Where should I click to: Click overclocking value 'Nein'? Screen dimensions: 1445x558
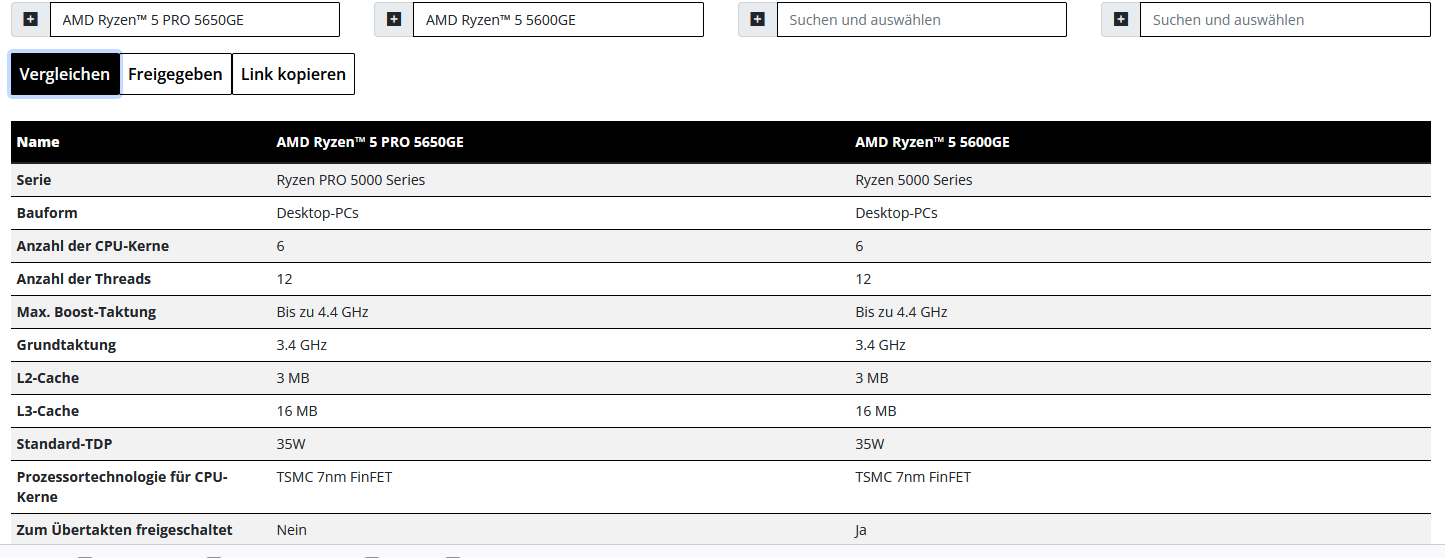click(x=292, y=530)
